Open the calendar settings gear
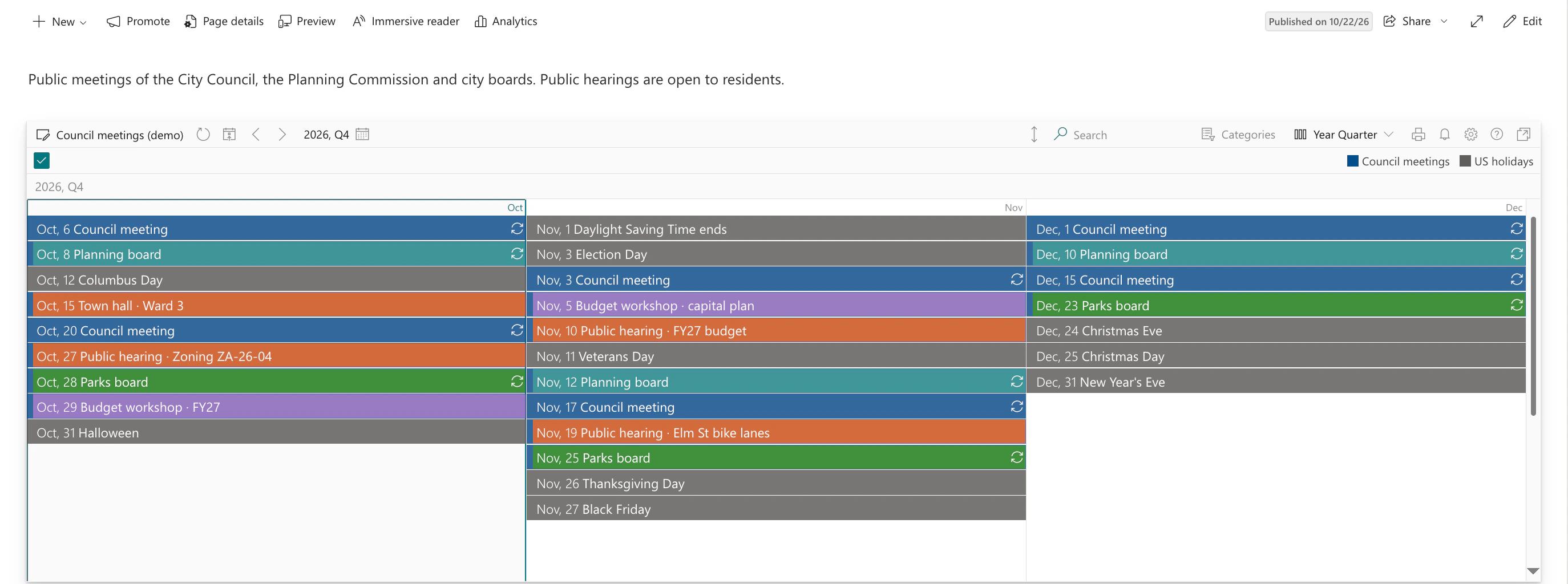Screen dimensions: 1568x584 (1470, 135)
